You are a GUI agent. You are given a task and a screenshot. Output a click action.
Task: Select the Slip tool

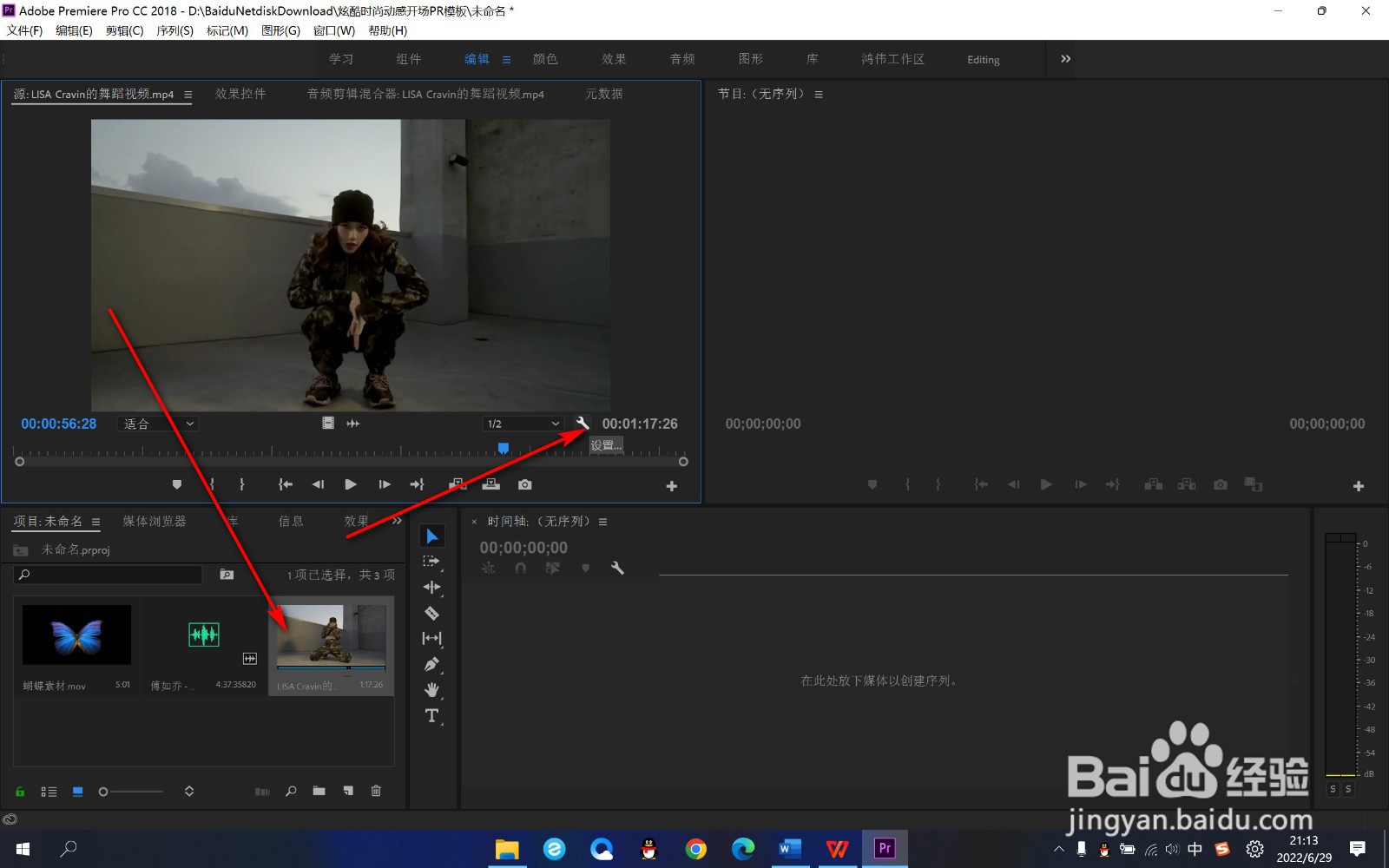(431, 638)
